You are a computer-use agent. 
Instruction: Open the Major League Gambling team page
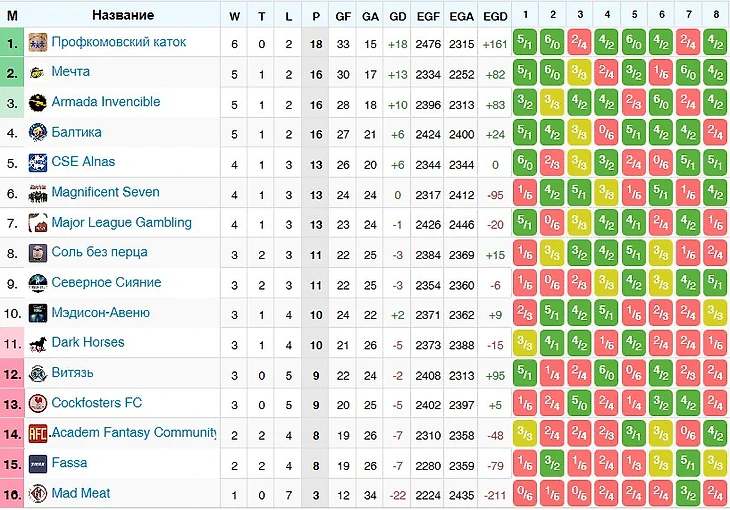[121, 222]
